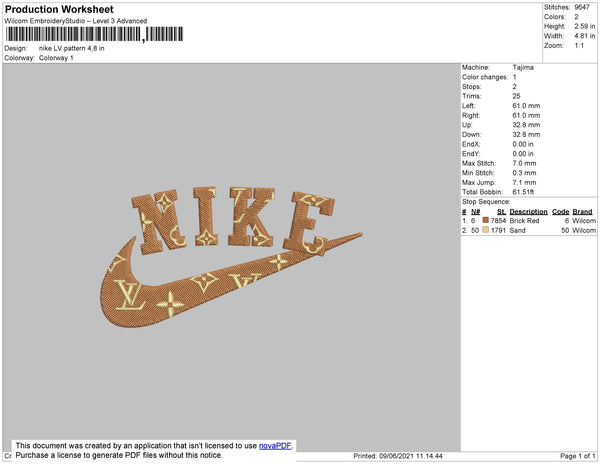Click the 'Brick Red' description in row 1
The width and height of the screenshot is (600, 464).
click(524, 221)
